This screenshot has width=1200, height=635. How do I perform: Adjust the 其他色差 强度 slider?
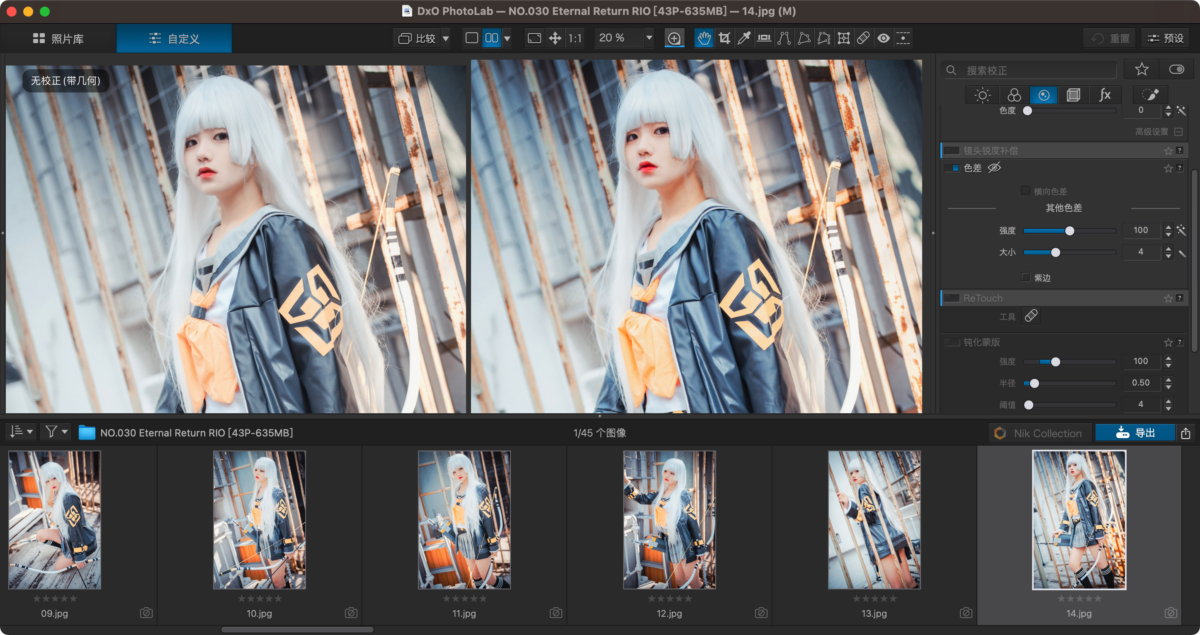coord(1069,230)
